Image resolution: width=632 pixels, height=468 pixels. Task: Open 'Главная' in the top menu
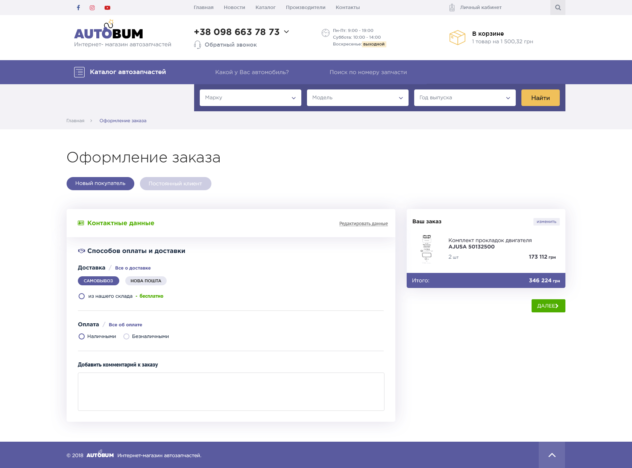pyautogui.click(x=204, y=8)
